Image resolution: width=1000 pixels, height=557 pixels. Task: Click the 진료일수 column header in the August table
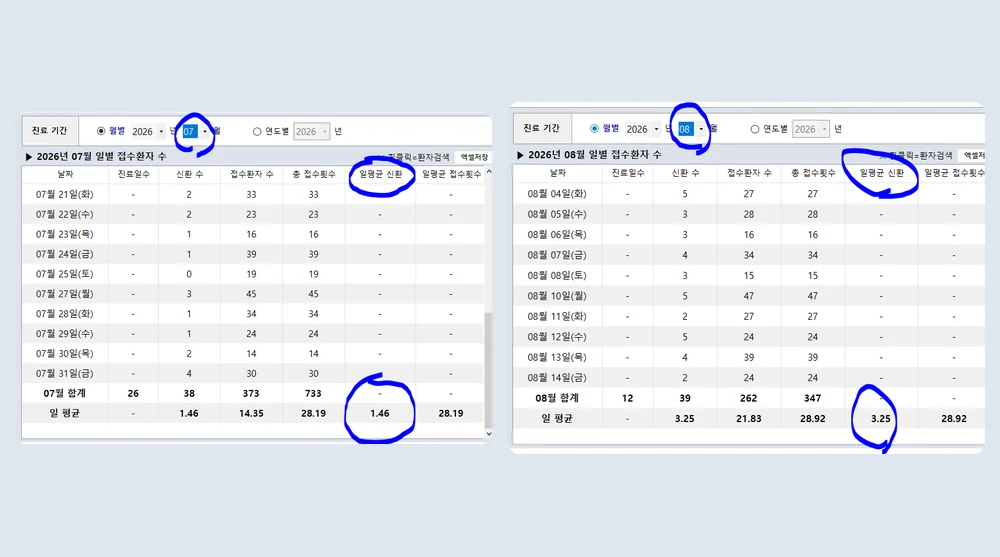(x=628, y=172)
